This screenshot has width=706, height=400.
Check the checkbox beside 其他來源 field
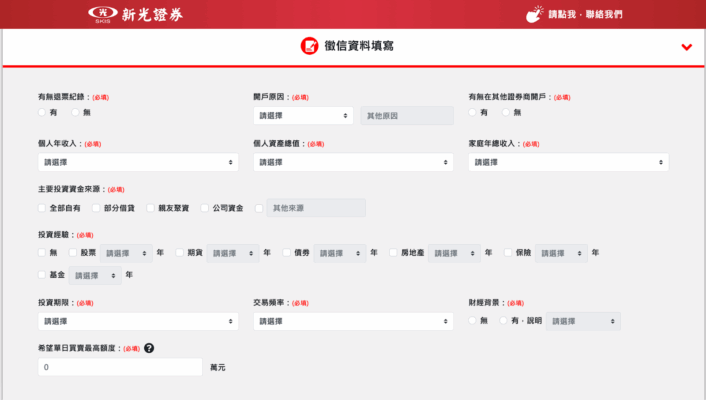coord(259,208)
